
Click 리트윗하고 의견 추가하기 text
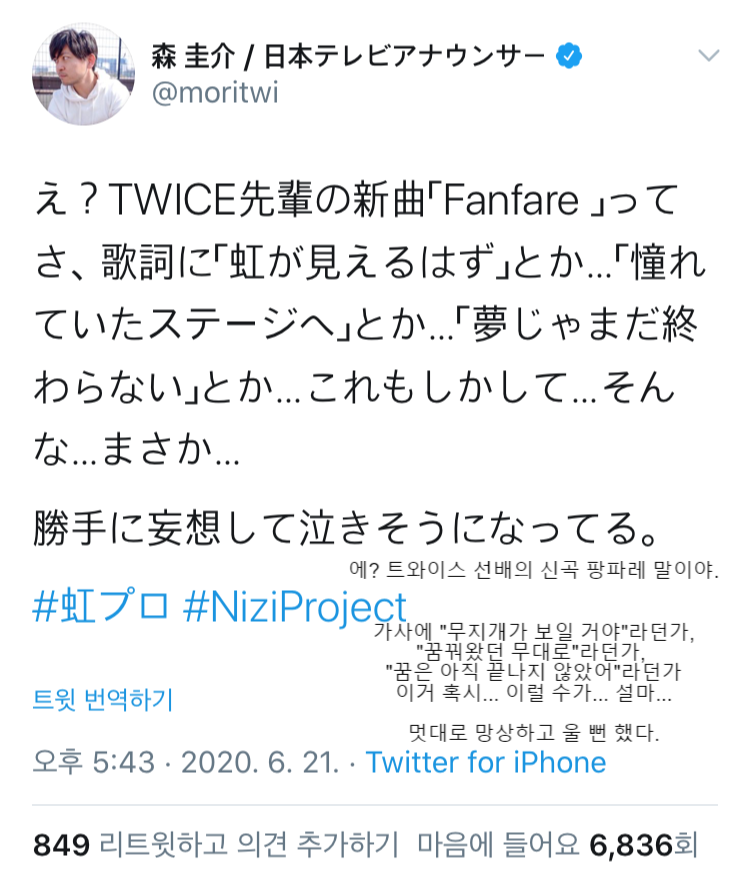(249, 844)
